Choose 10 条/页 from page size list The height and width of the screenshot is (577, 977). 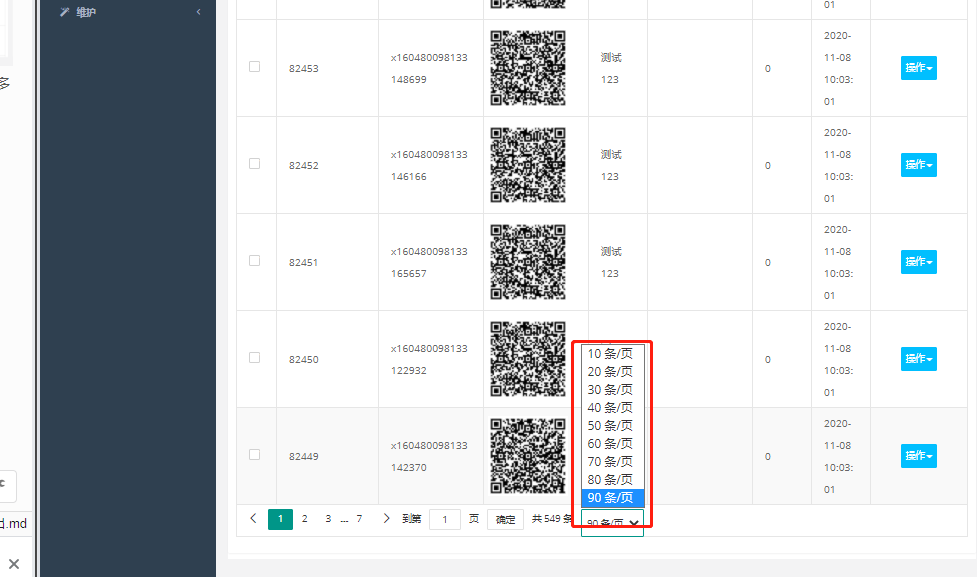pos(612,354)
